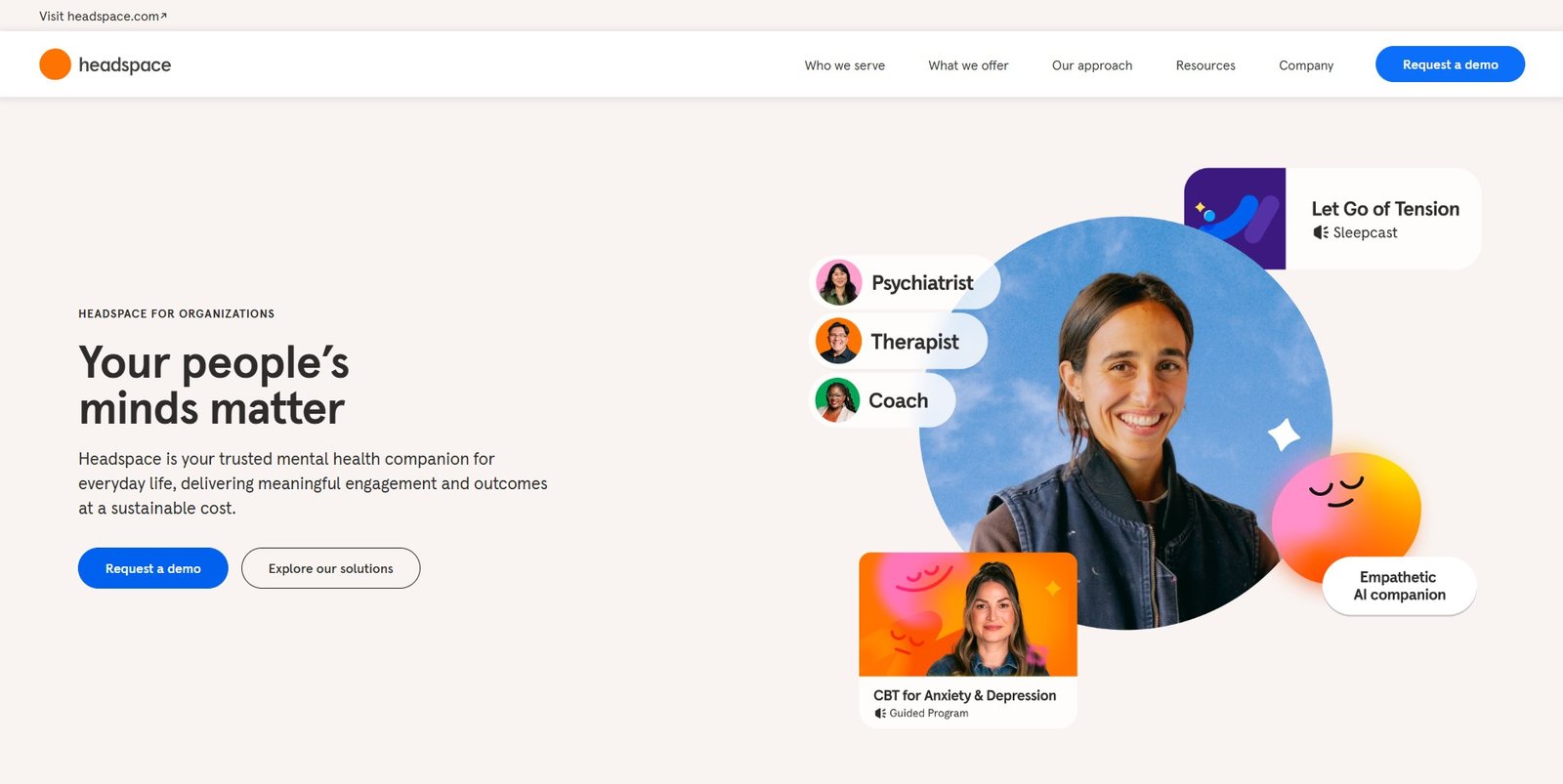Open the Who we serve menu
Image resolution: width=1563 pixels, height=784 pixels.
[x=844, y=65]
